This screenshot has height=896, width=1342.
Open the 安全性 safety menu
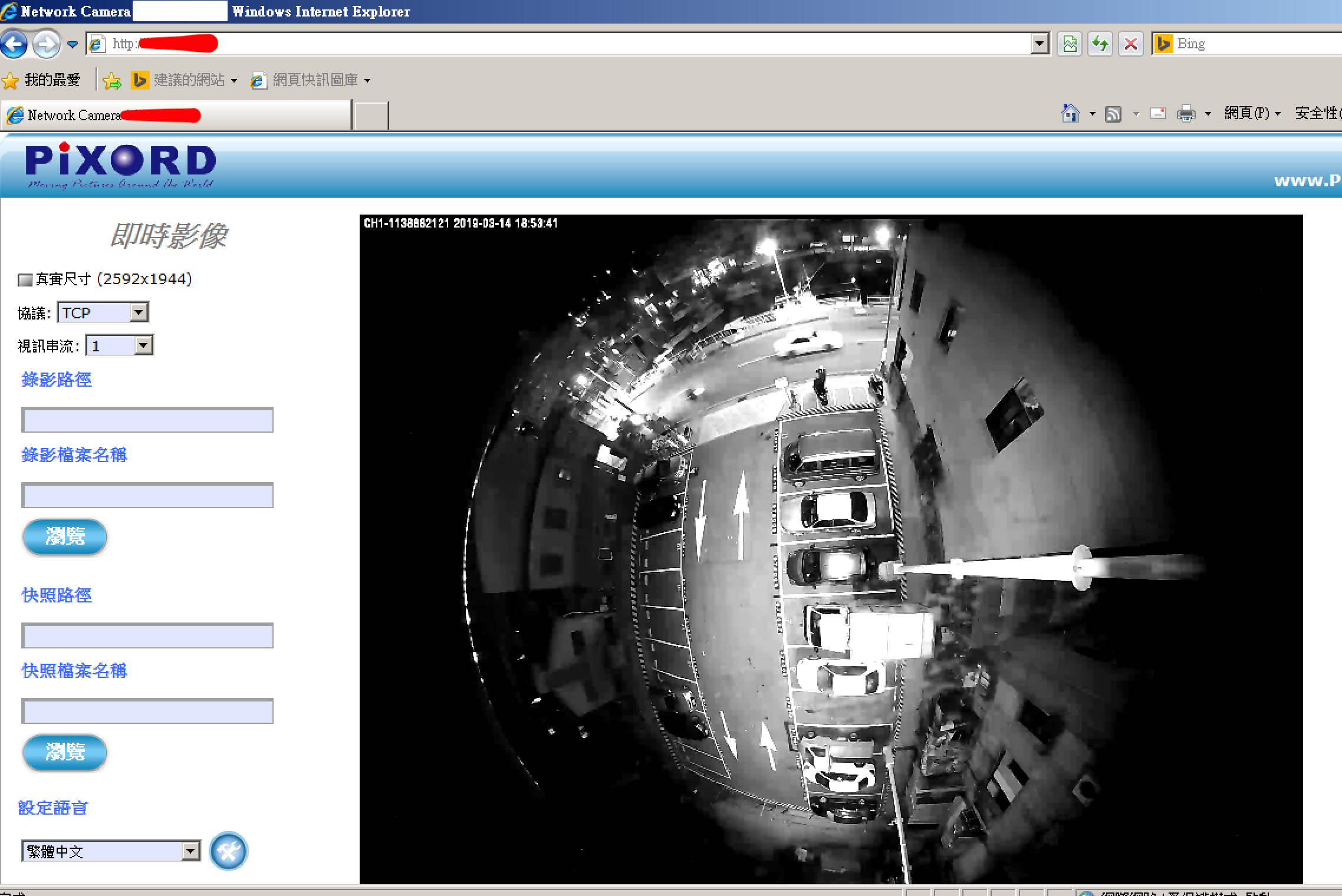[1318, 113]
